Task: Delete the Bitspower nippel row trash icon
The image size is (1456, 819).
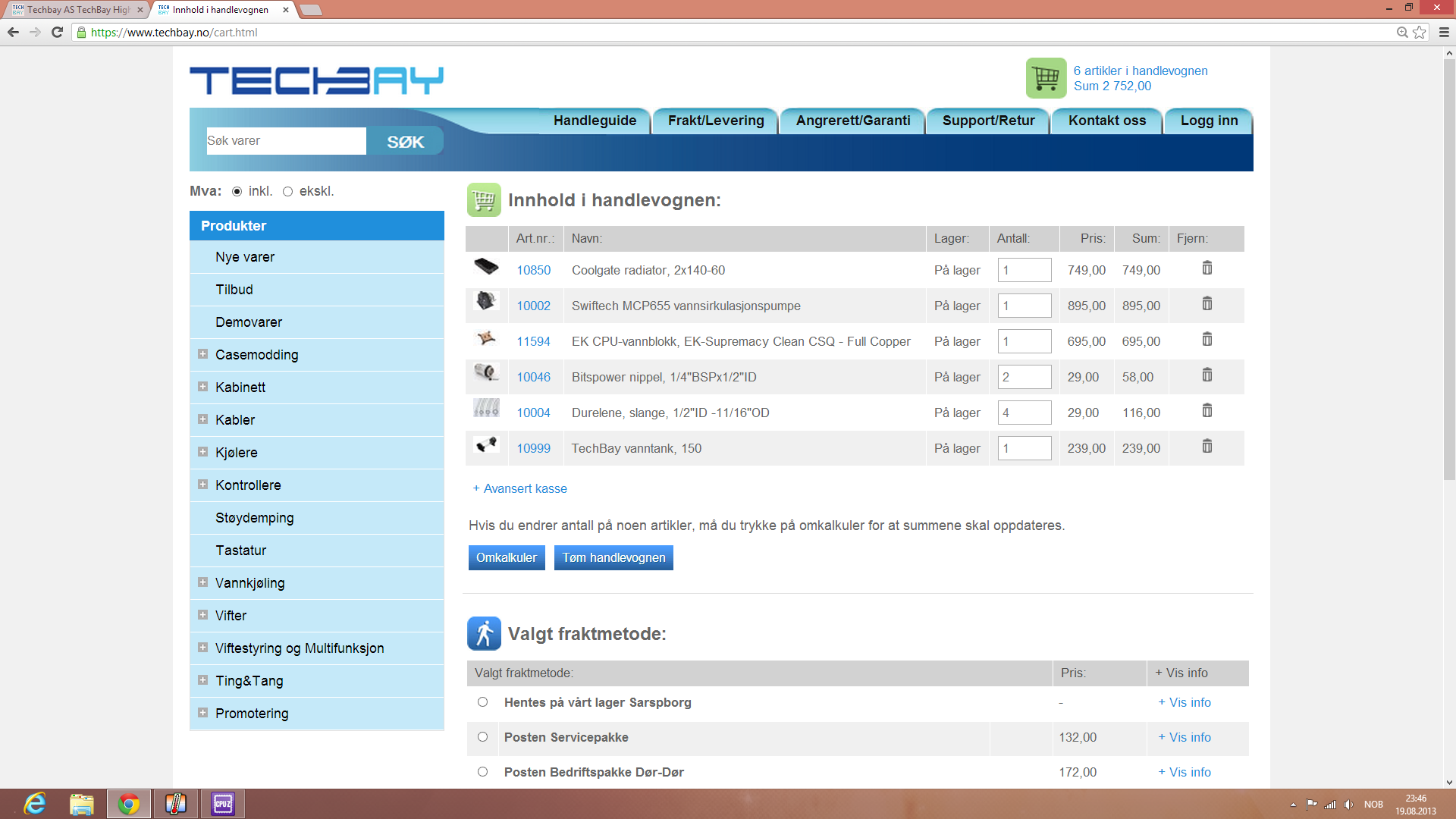Action: click(x=1207, y=375)
